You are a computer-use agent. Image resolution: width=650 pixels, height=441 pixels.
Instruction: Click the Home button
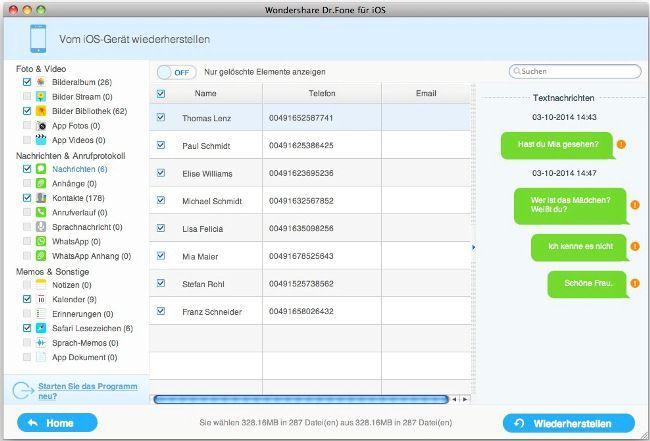pyautogui.click(x=57, y=423)
